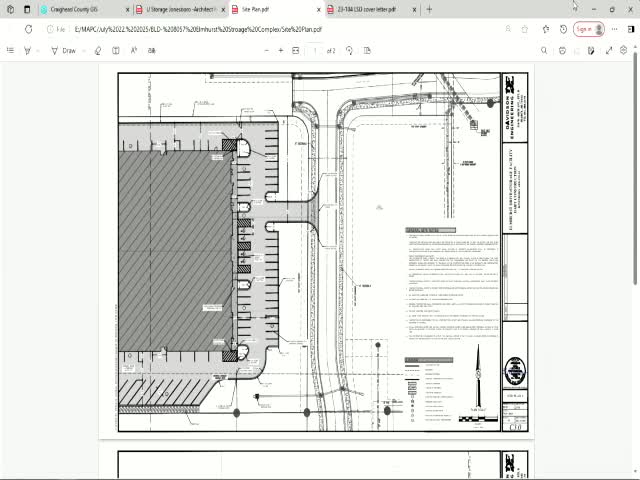Click the north arrow on the site plan

click(478, 376)
